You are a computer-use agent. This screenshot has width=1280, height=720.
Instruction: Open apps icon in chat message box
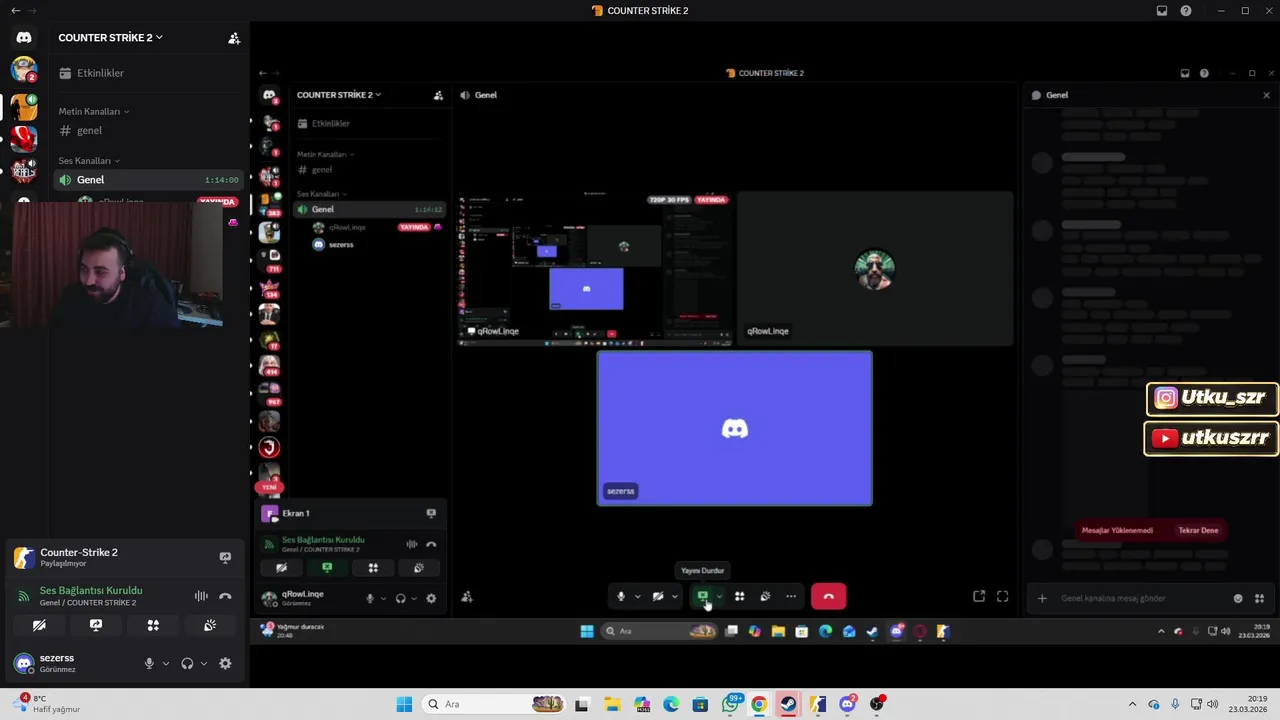(1259, 598)
